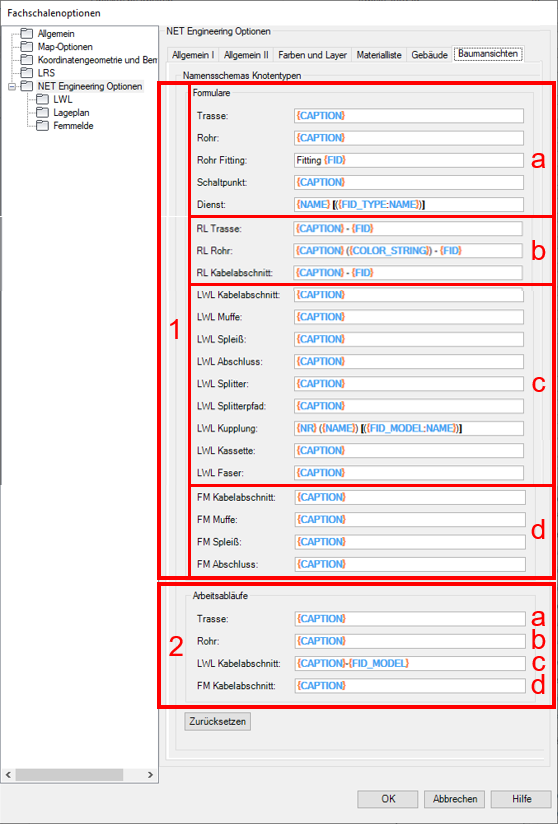
Task: Click the Rohr Fitting field
Action: (409, 160)
